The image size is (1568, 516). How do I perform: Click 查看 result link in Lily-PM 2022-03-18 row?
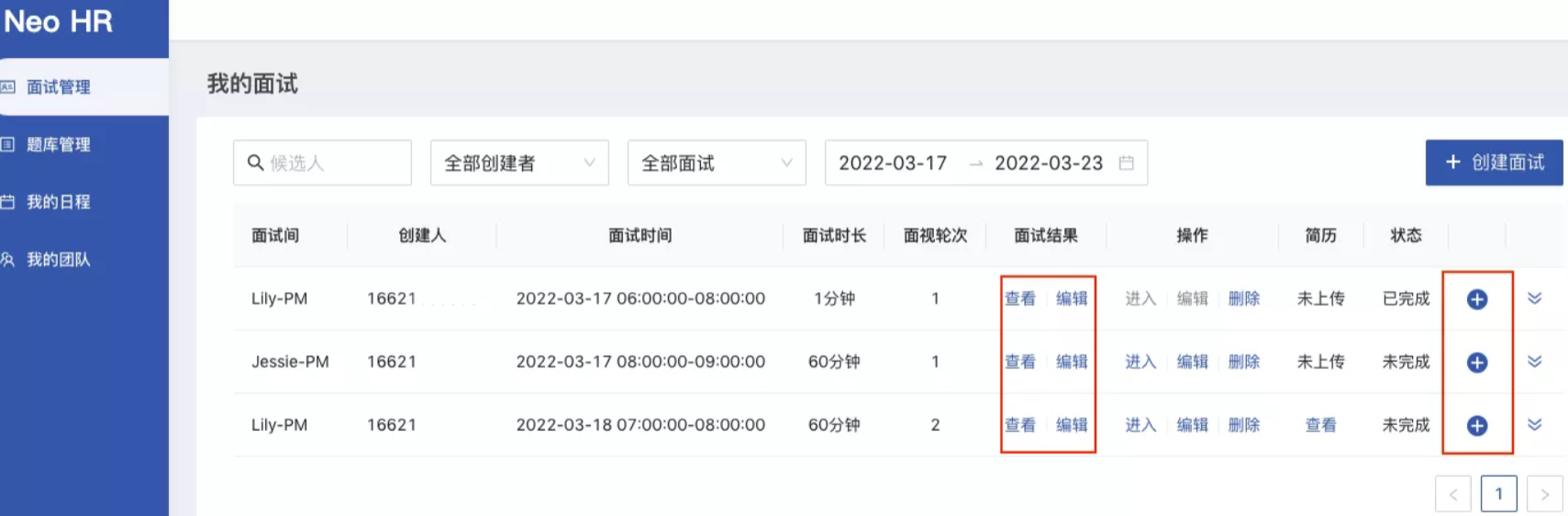(x=1020, y=425)
